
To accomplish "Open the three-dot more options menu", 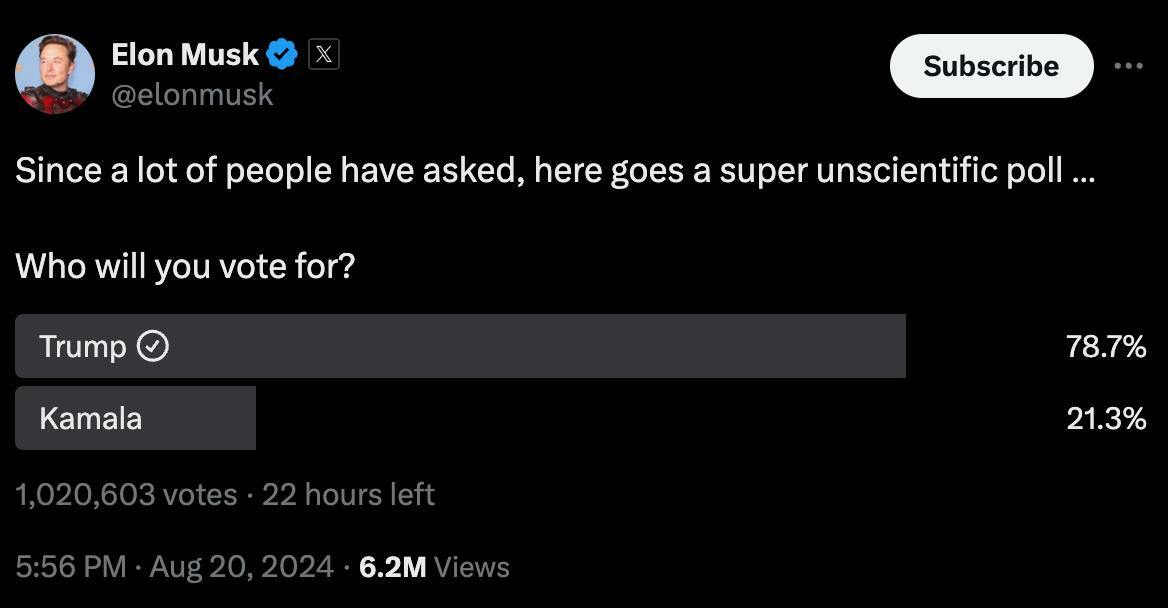I will [1128, 66].
